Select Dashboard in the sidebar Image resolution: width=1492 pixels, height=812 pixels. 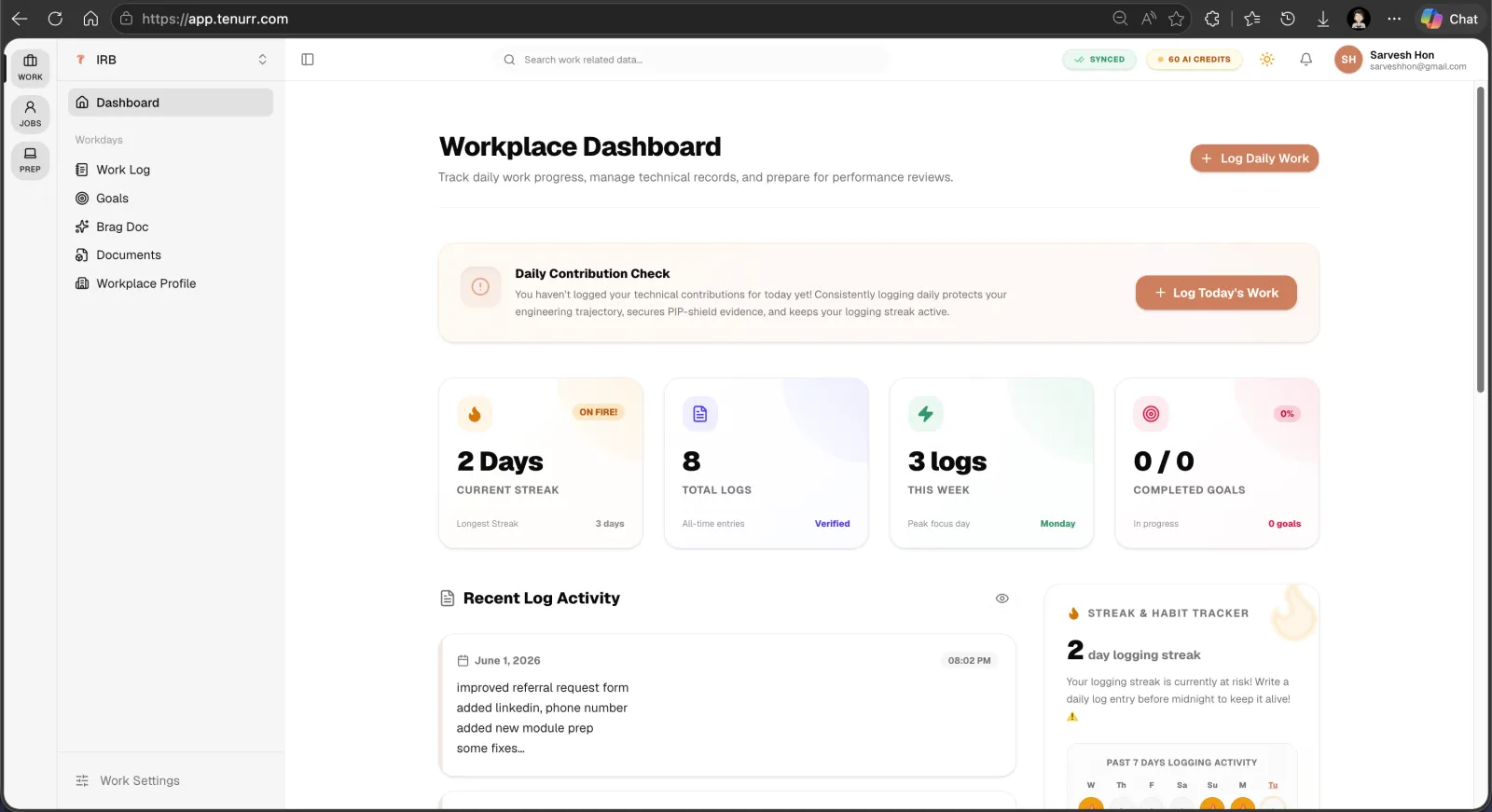click(171, 103)
